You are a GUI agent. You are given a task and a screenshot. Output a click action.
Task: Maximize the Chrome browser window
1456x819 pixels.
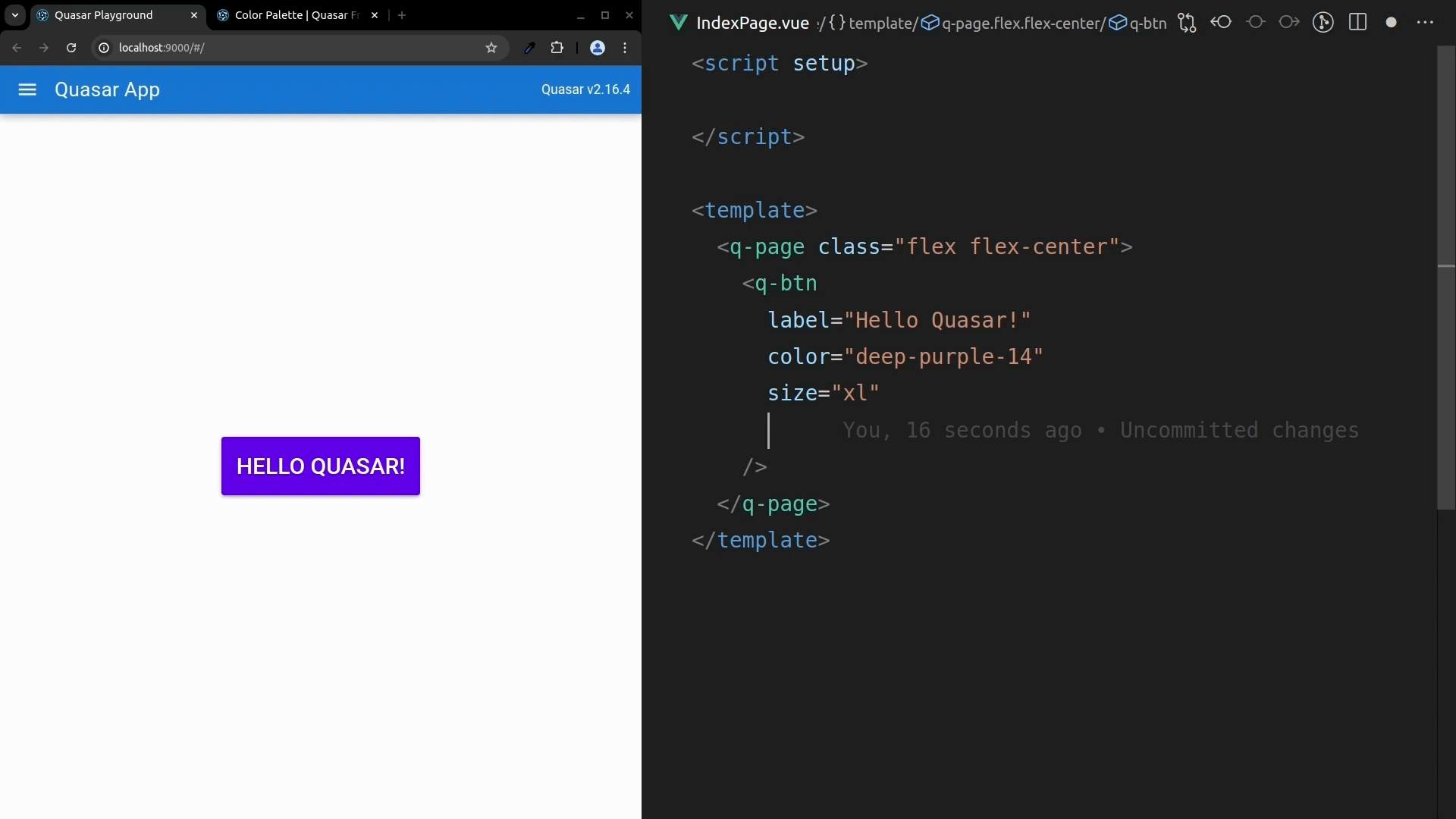605,15
